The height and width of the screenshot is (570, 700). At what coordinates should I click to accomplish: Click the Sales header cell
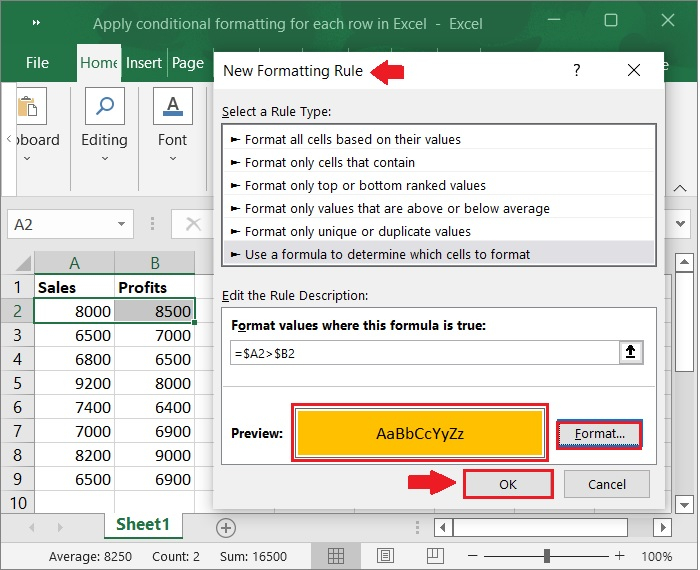pyautogui.click(x=75, y=287)
